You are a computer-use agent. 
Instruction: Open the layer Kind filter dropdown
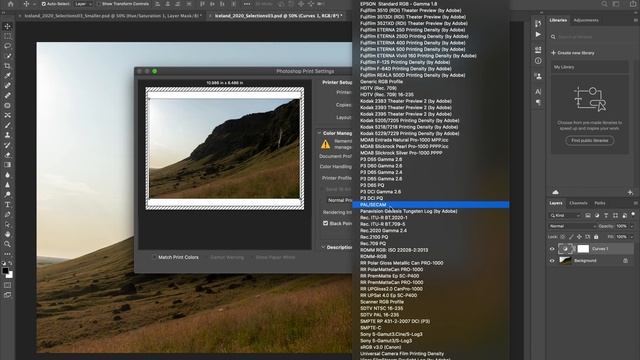click(565, 215)
